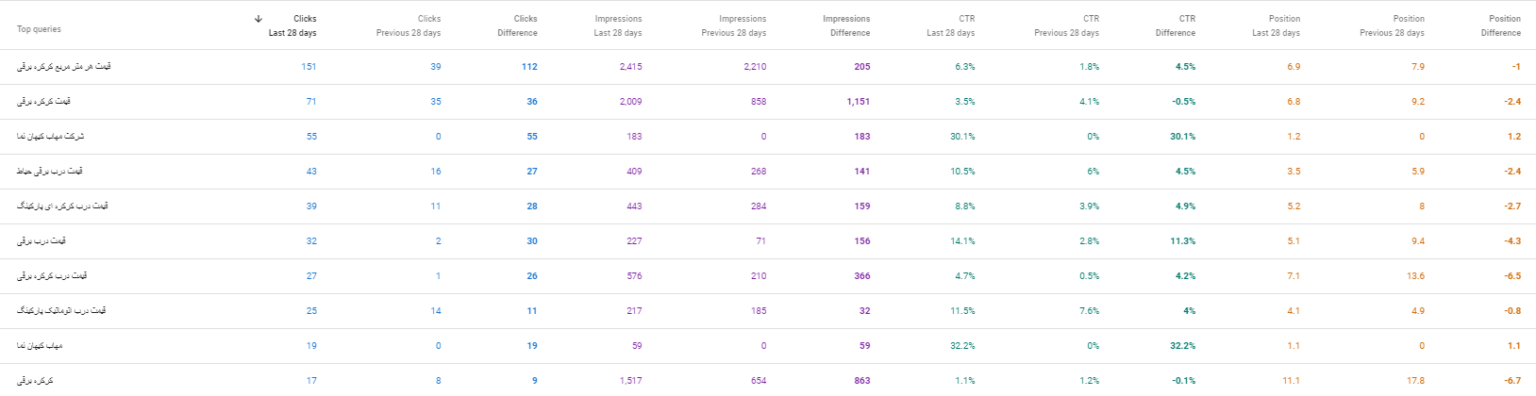Sort by Impressions Last 28 days header
This screenshot has width=1536, height=396.
(618, 25)
